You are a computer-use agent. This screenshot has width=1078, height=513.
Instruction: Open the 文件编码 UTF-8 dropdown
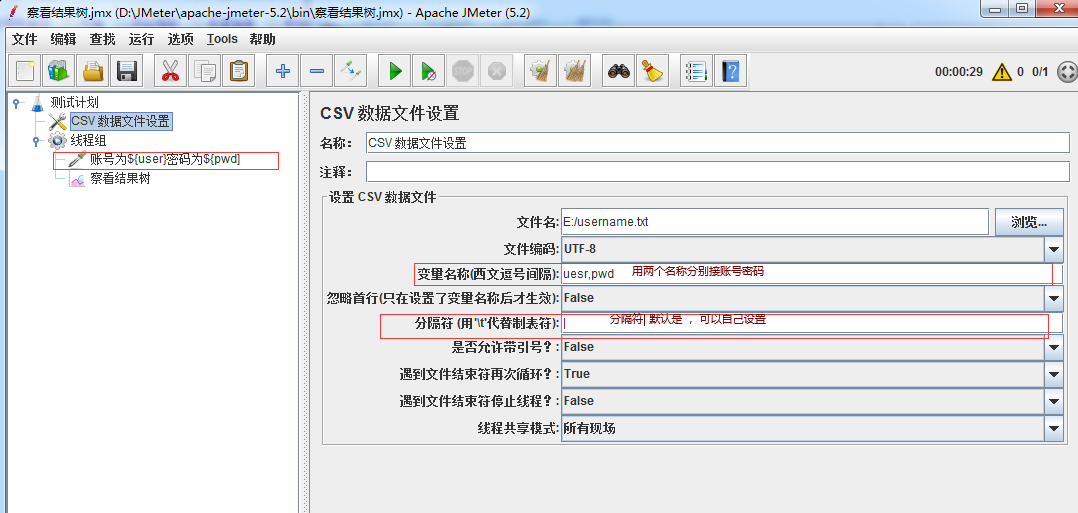1054,249
